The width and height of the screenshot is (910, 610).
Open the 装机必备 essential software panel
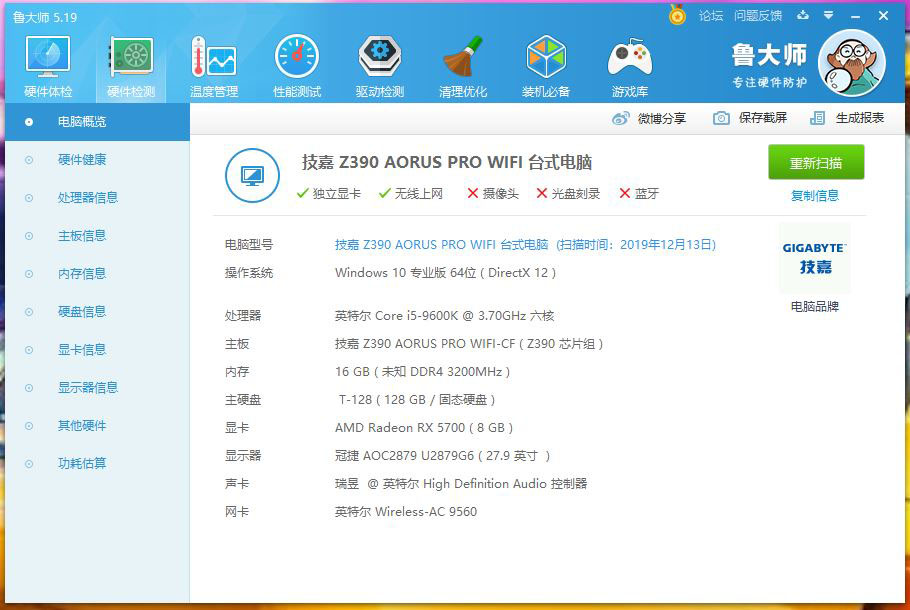(545, 63)
